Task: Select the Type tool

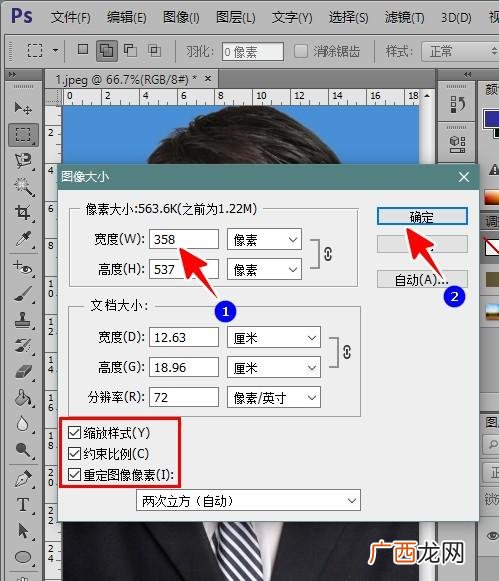Action: click(x=23, y=505)
